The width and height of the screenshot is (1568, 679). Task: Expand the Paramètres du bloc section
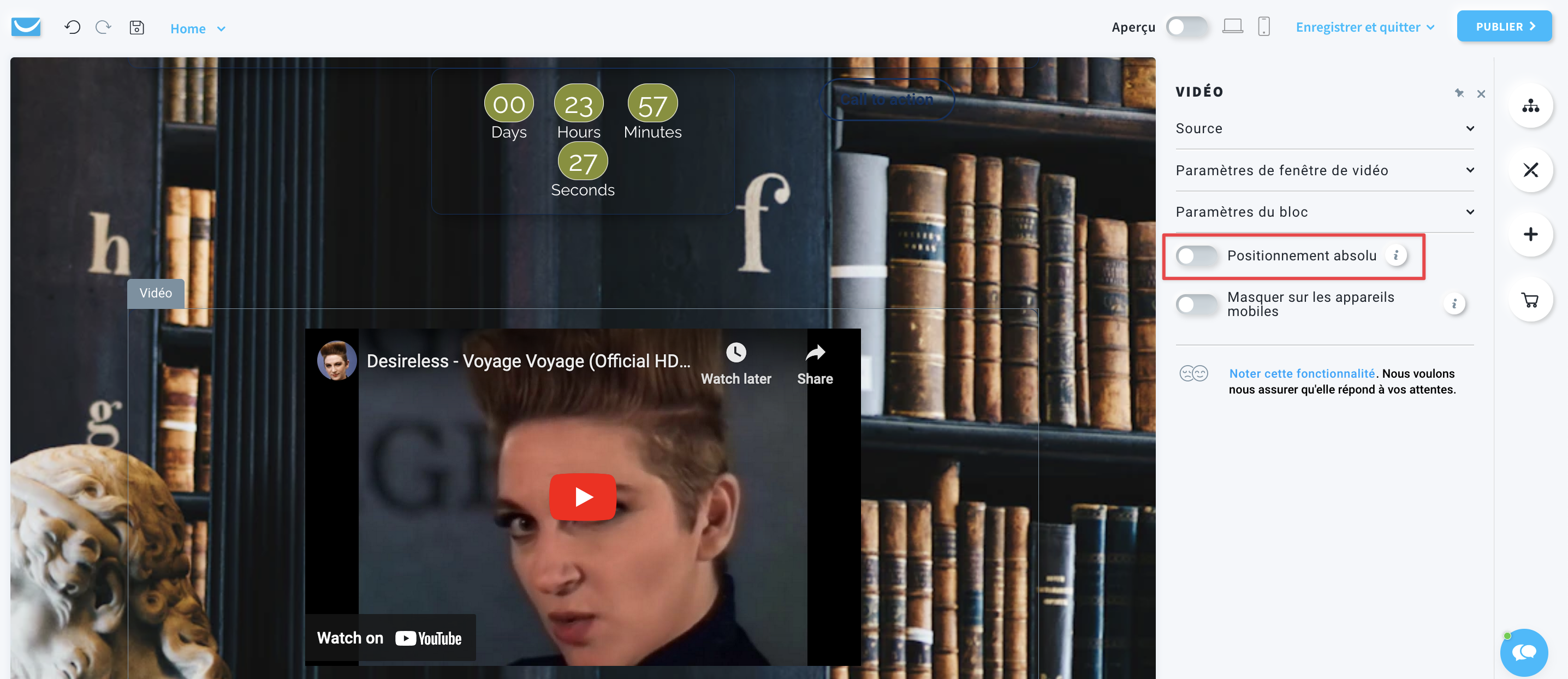pyautogui.click(x=1325, y=211)
